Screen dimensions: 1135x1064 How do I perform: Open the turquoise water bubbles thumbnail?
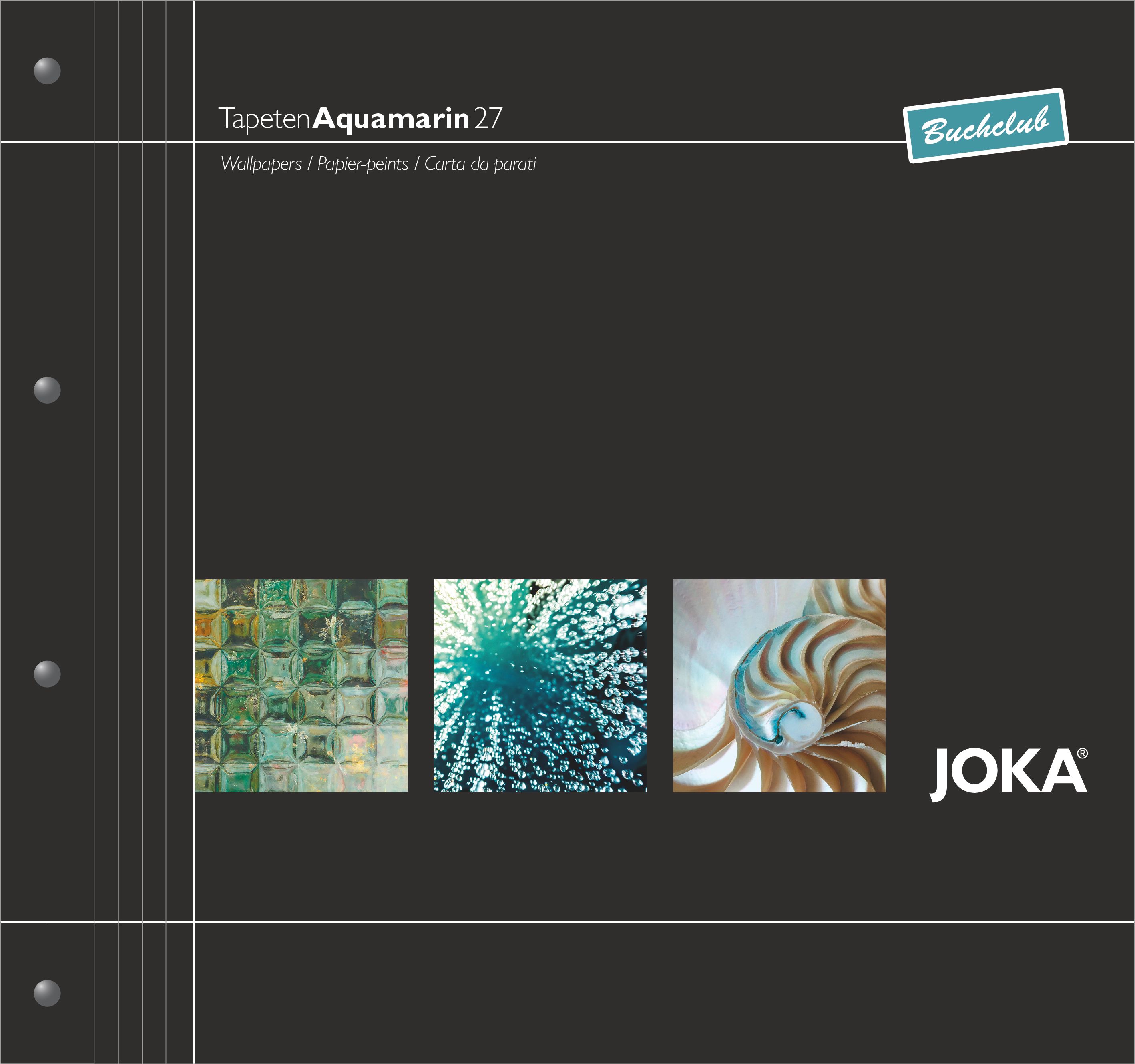point(540,685)
